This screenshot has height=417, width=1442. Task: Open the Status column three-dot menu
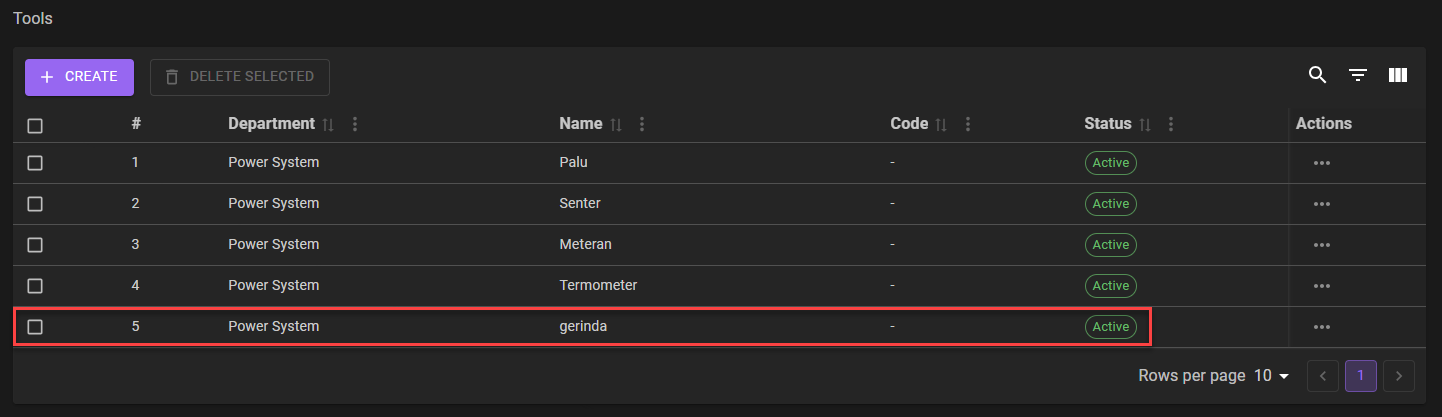coord(1171,125)
